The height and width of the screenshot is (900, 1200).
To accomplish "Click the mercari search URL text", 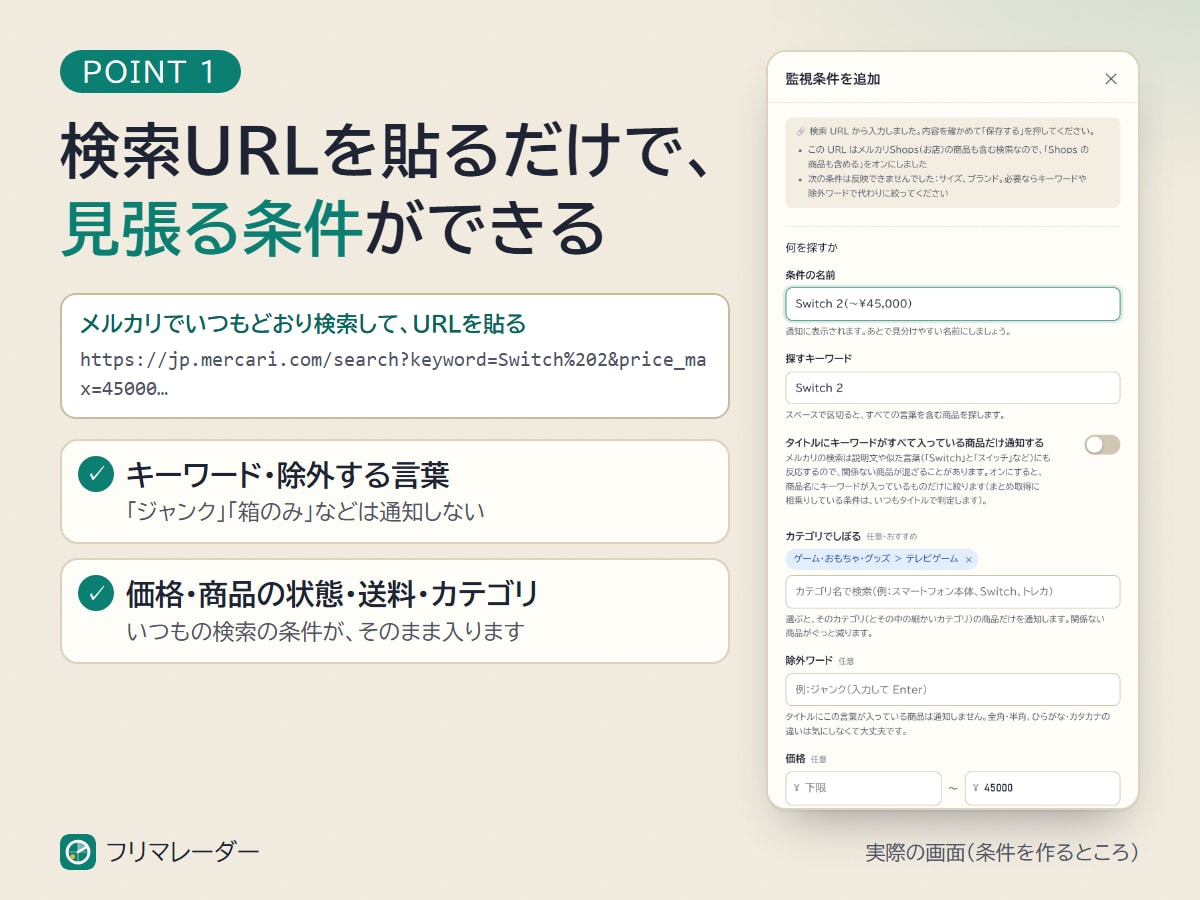I will 393,374.
